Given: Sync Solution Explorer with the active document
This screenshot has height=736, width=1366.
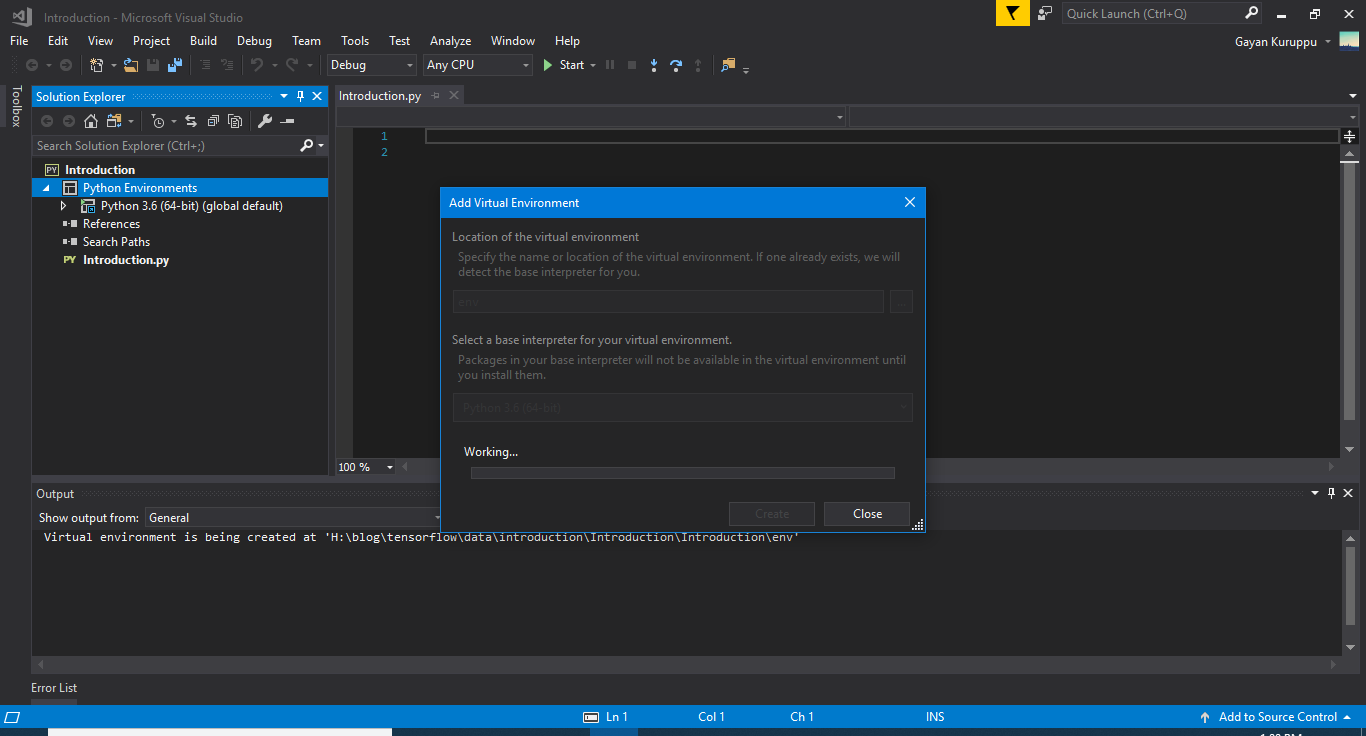Looking at the screenshot, I should click(x=191, y=121).
